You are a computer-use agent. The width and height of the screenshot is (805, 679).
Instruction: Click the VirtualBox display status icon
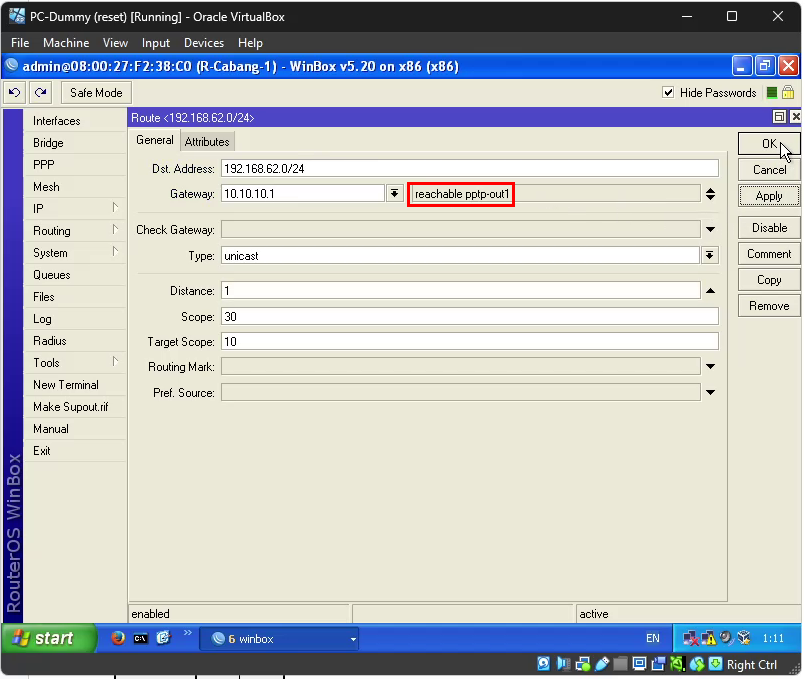639,664
